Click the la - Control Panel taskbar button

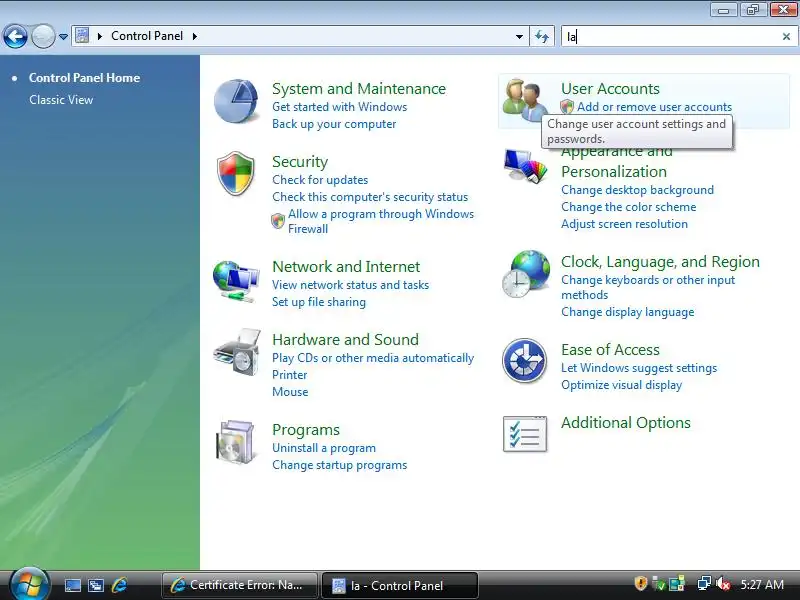(x=399, y=585)
